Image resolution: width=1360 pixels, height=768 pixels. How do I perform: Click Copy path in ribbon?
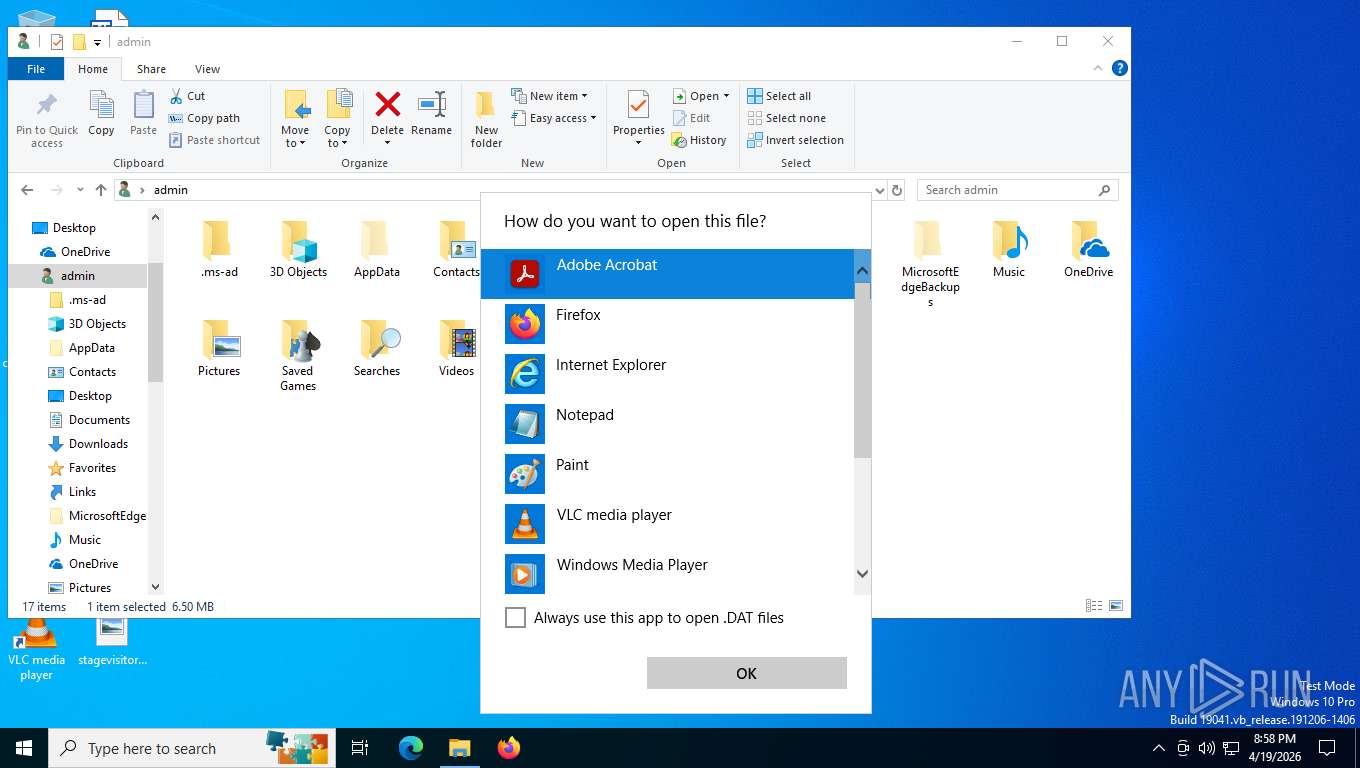tap(204, 118)
